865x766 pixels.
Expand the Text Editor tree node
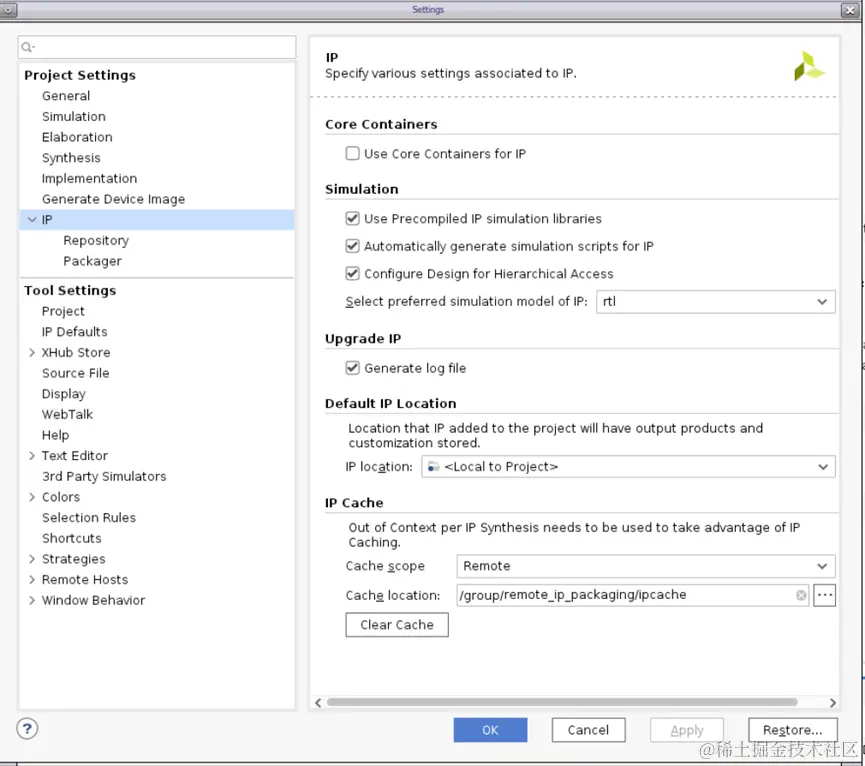(32, 456)
